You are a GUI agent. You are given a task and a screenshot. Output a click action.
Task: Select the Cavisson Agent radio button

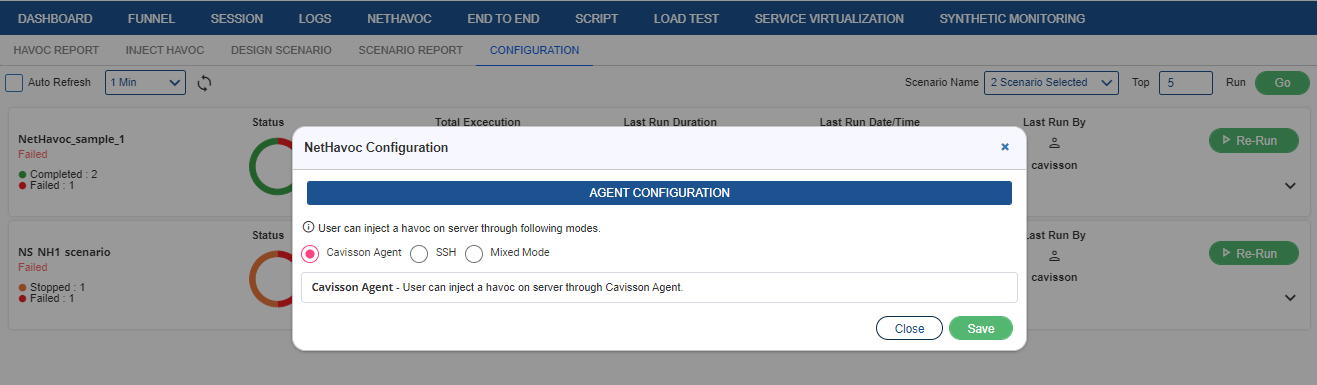(310, 253)
